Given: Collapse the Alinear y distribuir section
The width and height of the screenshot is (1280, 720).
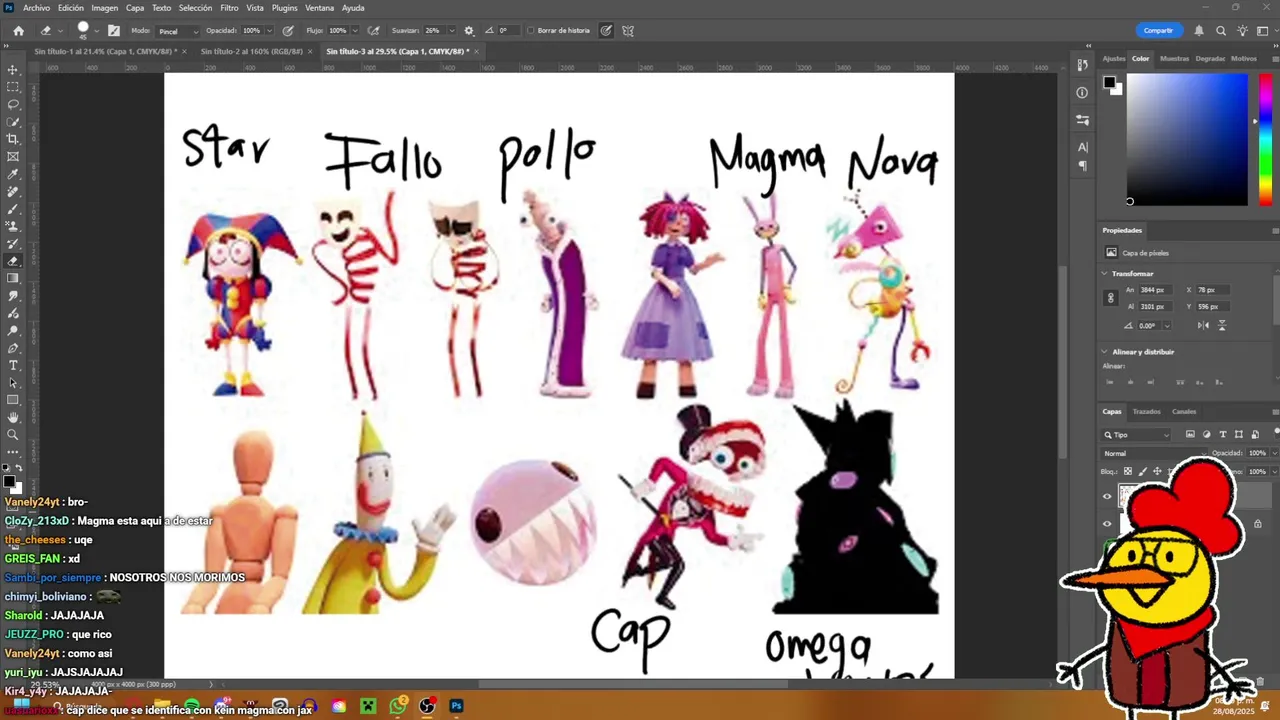Looking at the screenshot, I should [x=1104, y=352].
